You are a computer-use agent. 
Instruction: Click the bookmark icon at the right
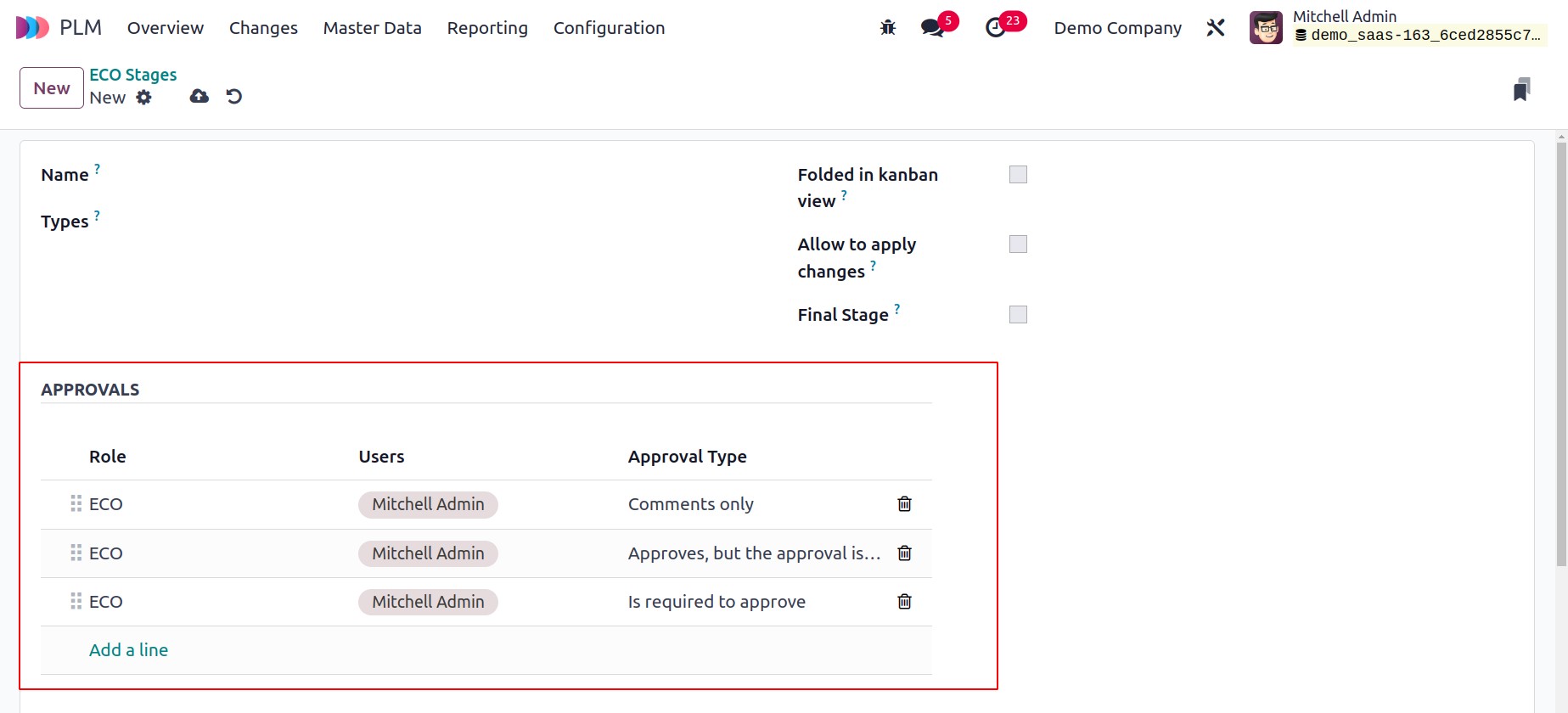click(x=1521, y=89)
